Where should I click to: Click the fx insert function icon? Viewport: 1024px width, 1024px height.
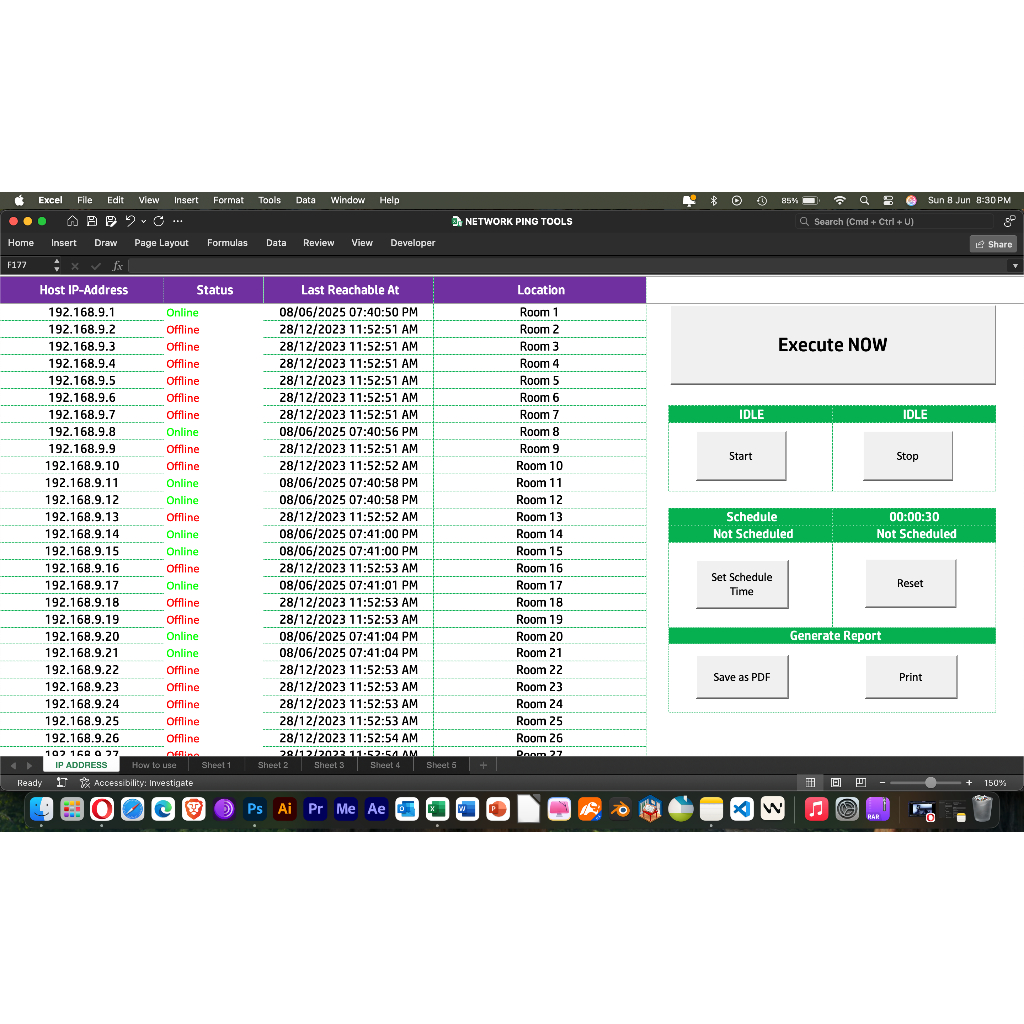[x=117, y=266]
